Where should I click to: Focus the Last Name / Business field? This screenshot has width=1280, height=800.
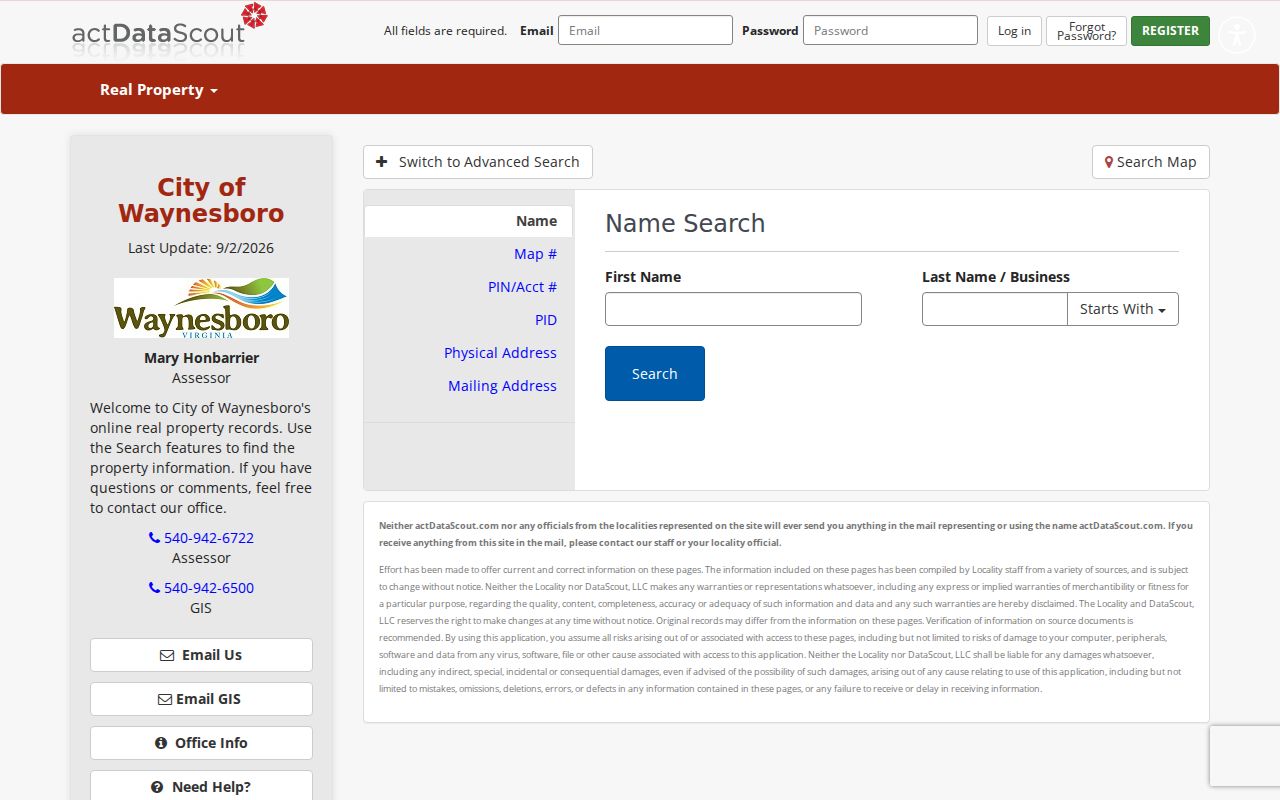(x=995, y=309)
